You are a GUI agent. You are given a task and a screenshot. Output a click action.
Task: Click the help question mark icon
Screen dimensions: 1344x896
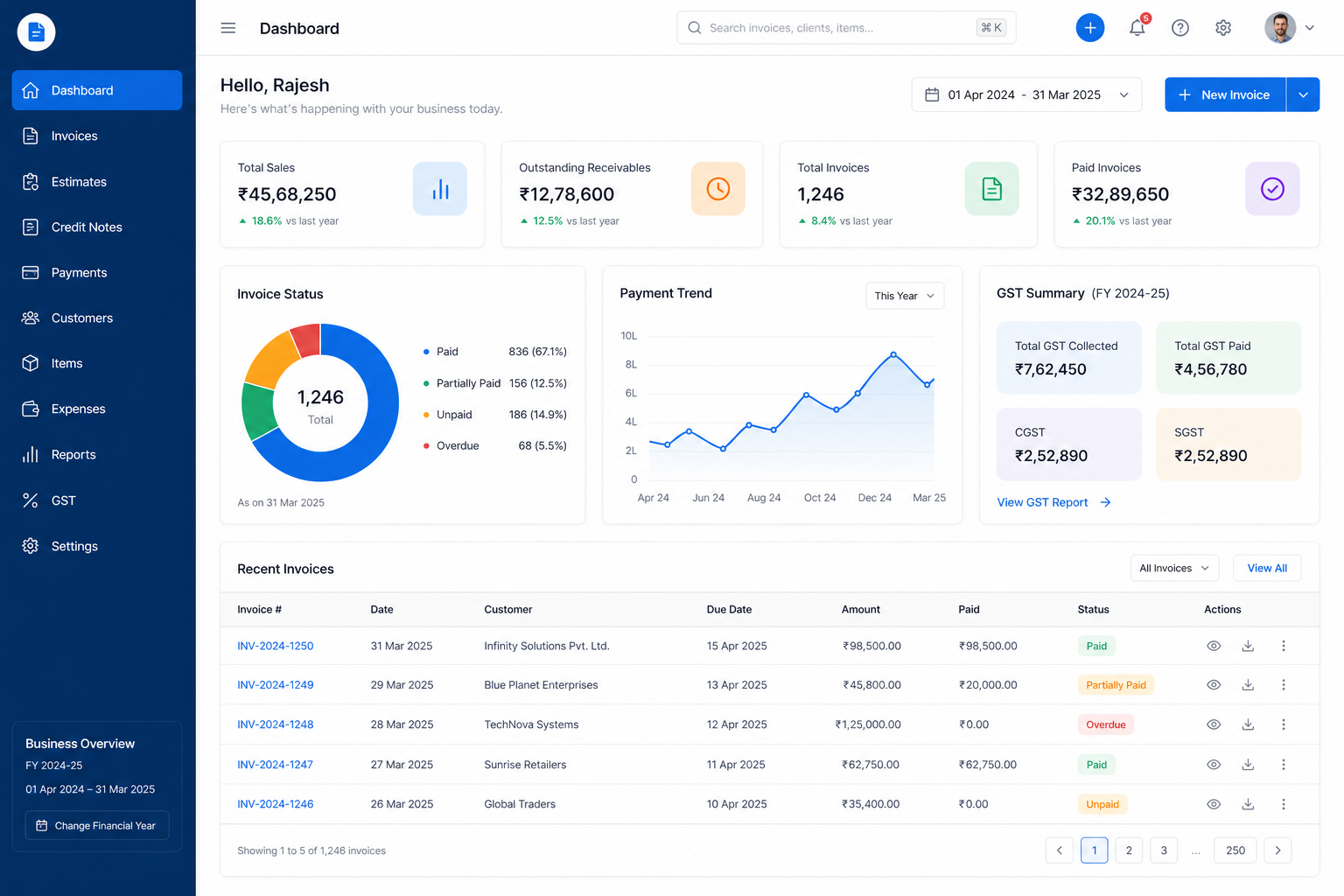(1180, 28)
